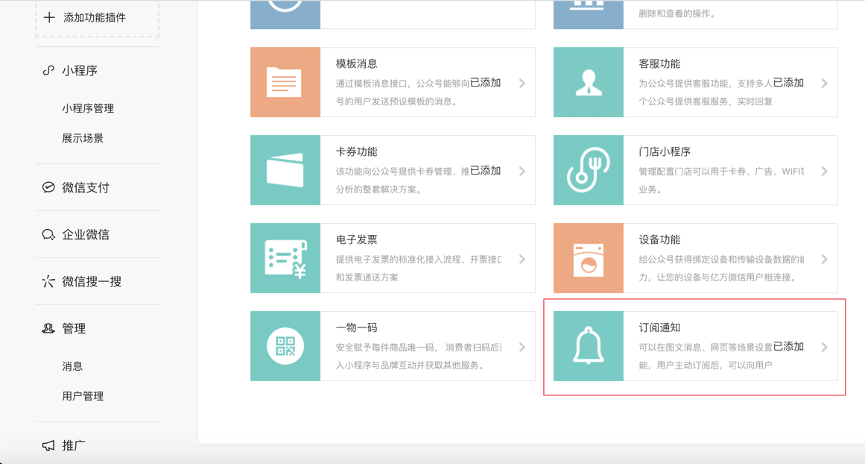Click the 设备功能 washing machine icon
866x464 pixels.
[x=589, y=259]
